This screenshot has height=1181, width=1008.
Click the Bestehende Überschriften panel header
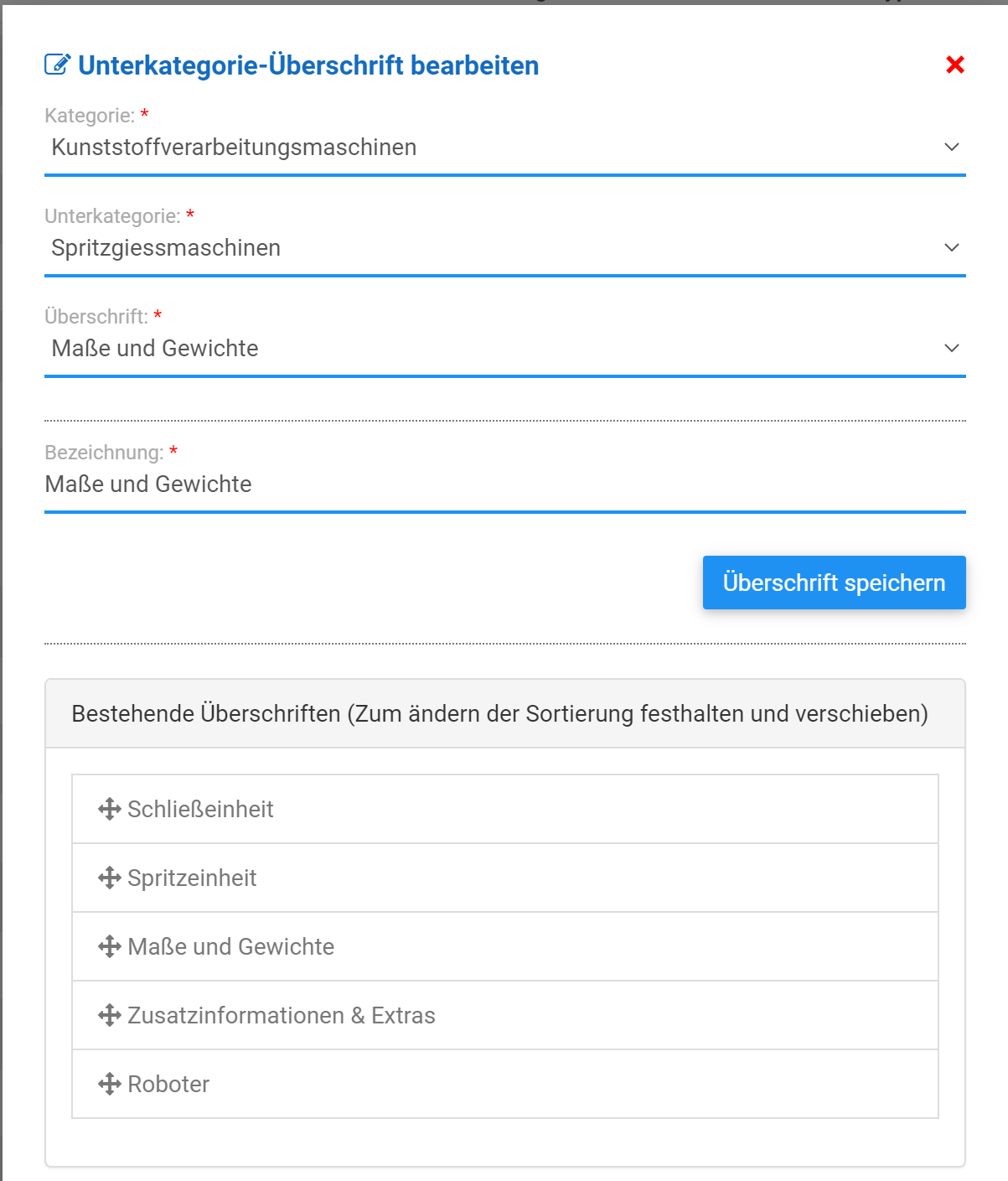pos(504,713)
